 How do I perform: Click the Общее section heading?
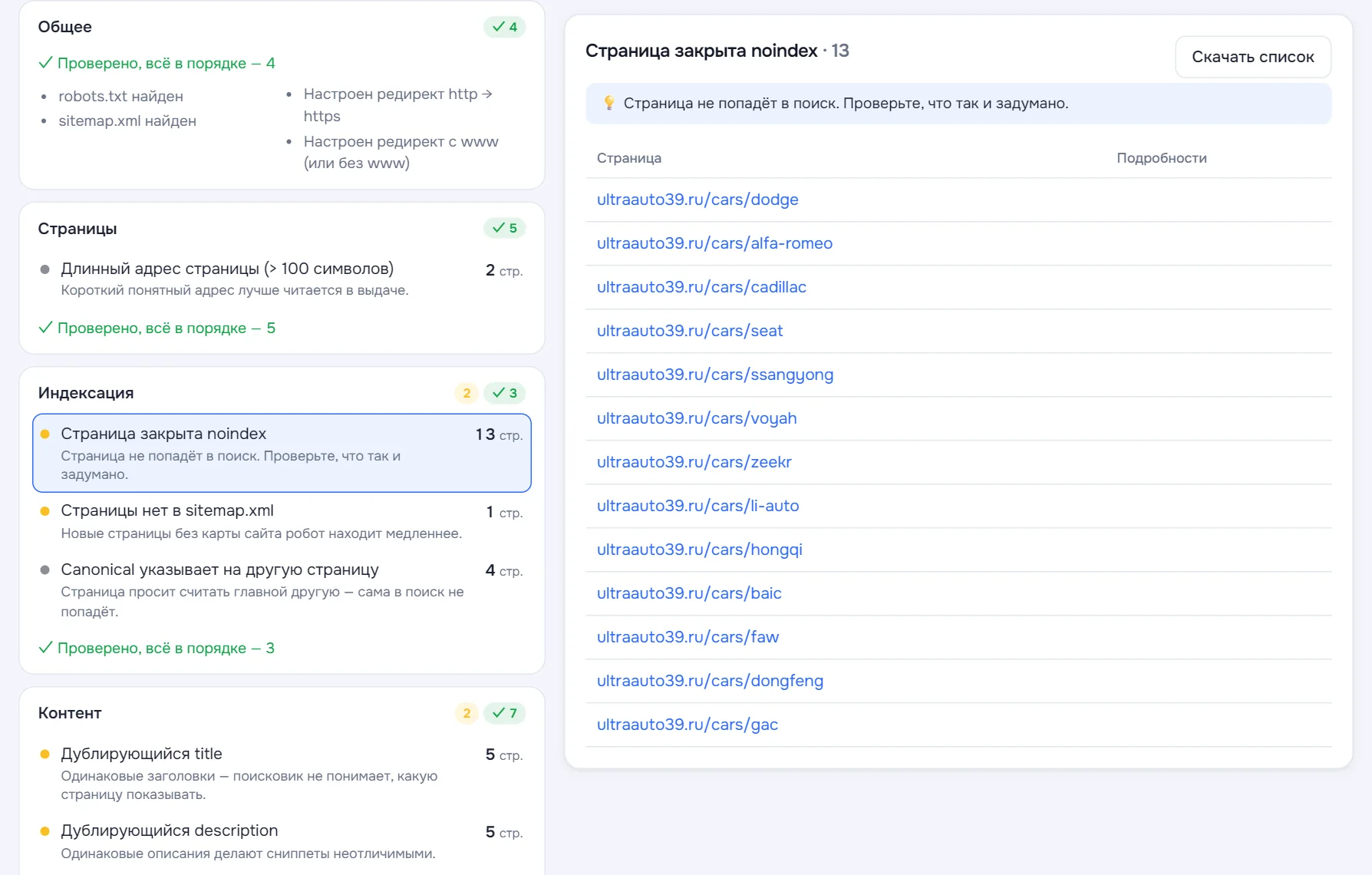(x=65, y=27)
